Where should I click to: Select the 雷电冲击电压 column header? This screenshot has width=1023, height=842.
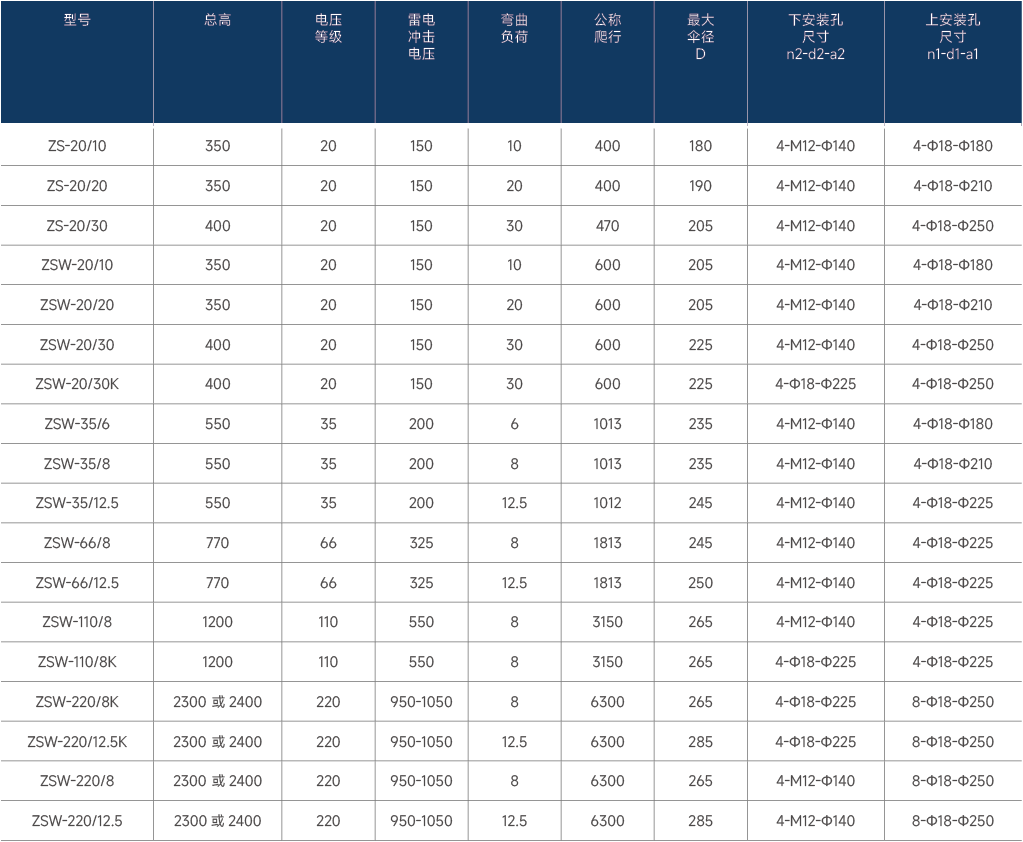[x=421, y=37]
